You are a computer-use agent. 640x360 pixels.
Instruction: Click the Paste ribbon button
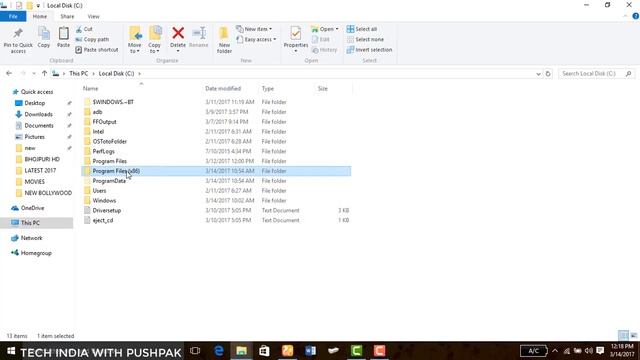tap(63, 38)
